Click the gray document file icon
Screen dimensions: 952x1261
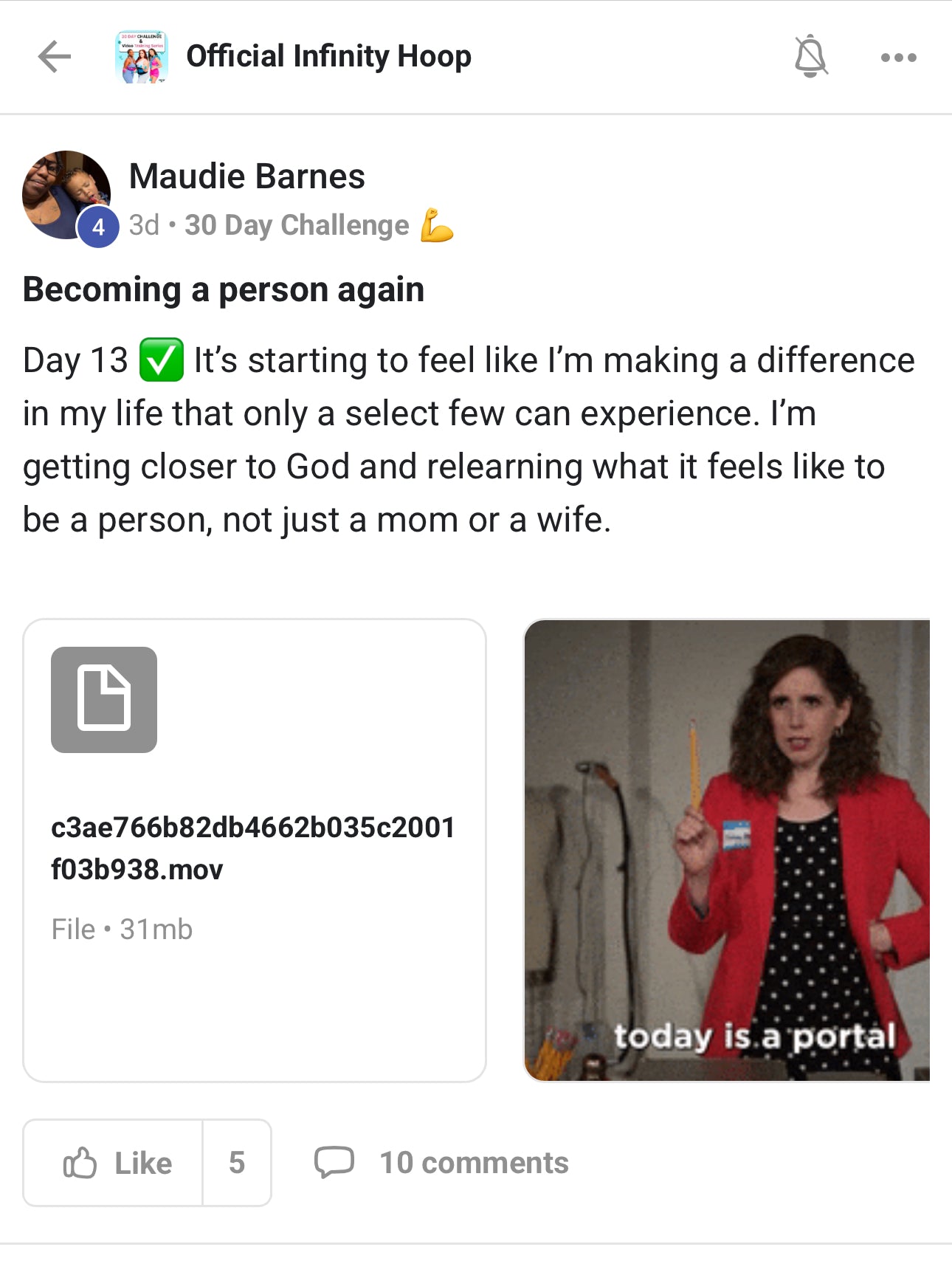(x=104, y=700)
